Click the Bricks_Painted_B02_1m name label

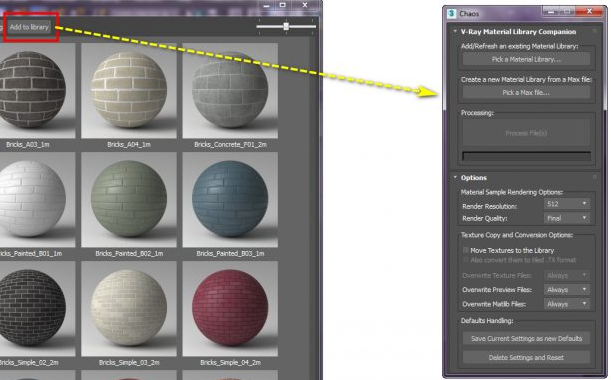coord(129,254)
